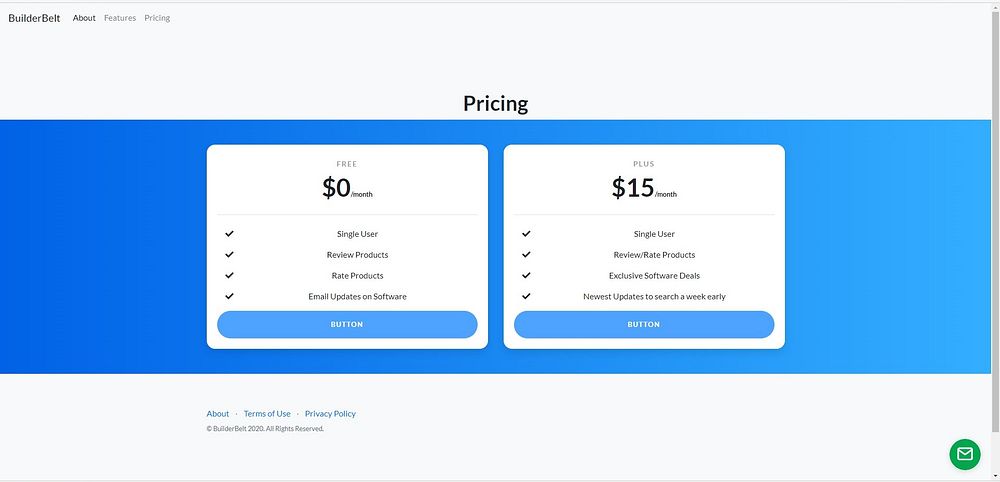Screen dimensions: 1000x482
Task: Click the $0 per month price
Action: tap(346, 188)
